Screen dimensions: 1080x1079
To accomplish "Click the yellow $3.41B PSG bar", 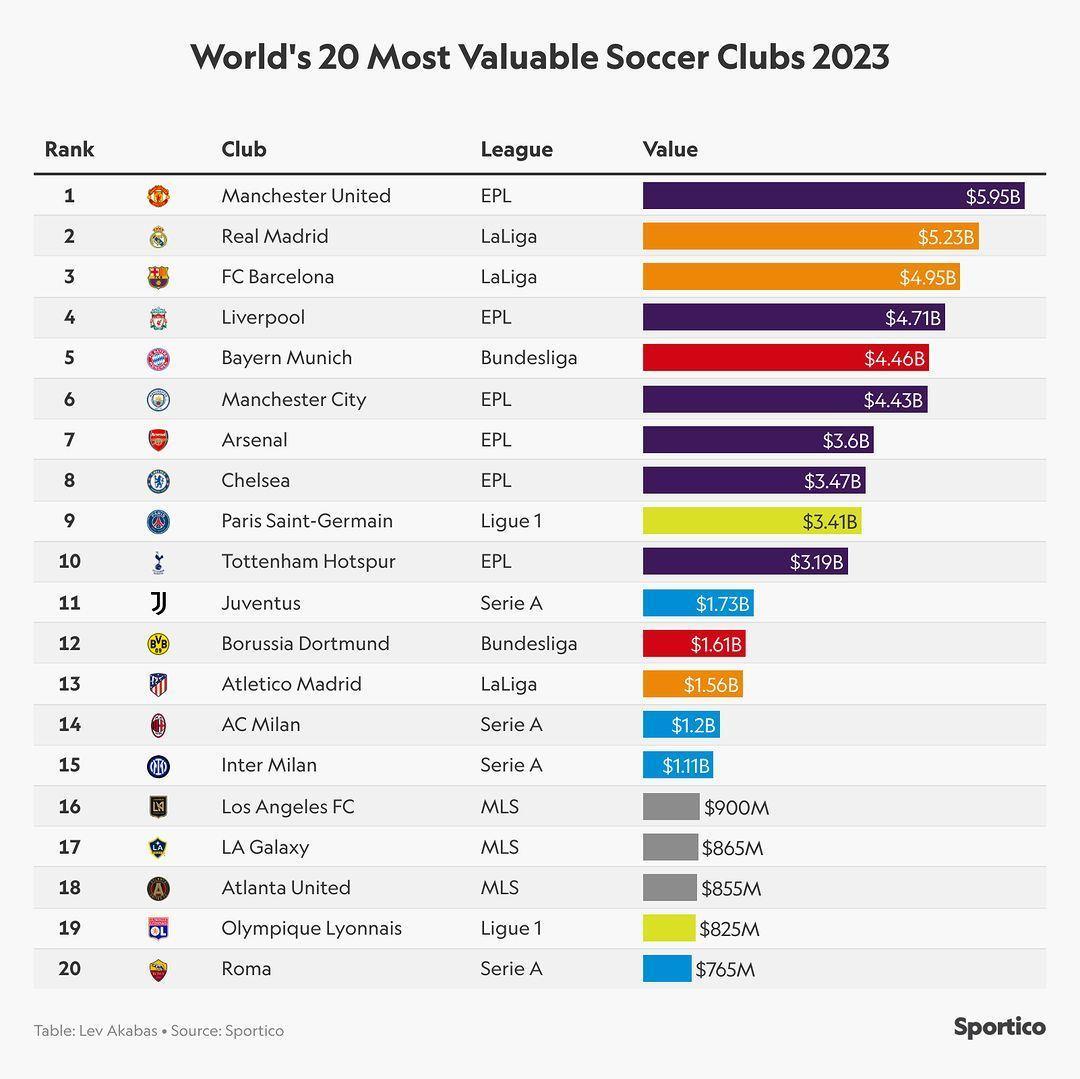I will point(752,521).
